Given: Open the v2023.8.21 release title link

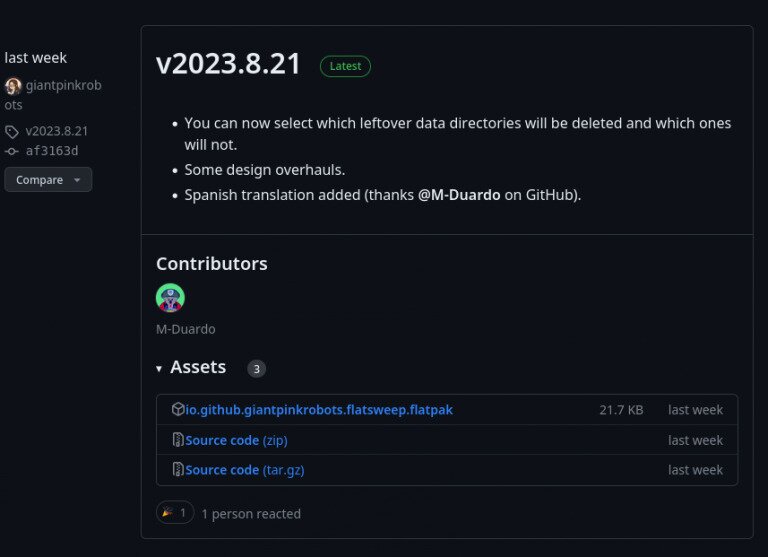Looking at the screenshot, I should pos(228,64).
